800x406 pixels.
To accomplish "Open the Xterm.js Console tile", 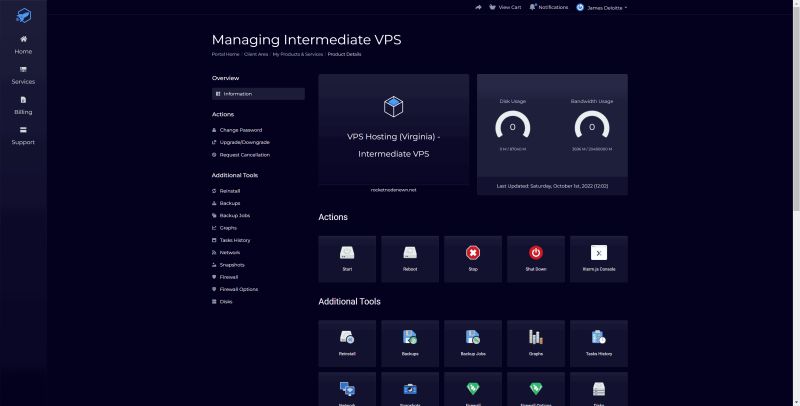I will pyautogui.click(x=599, y=259).
